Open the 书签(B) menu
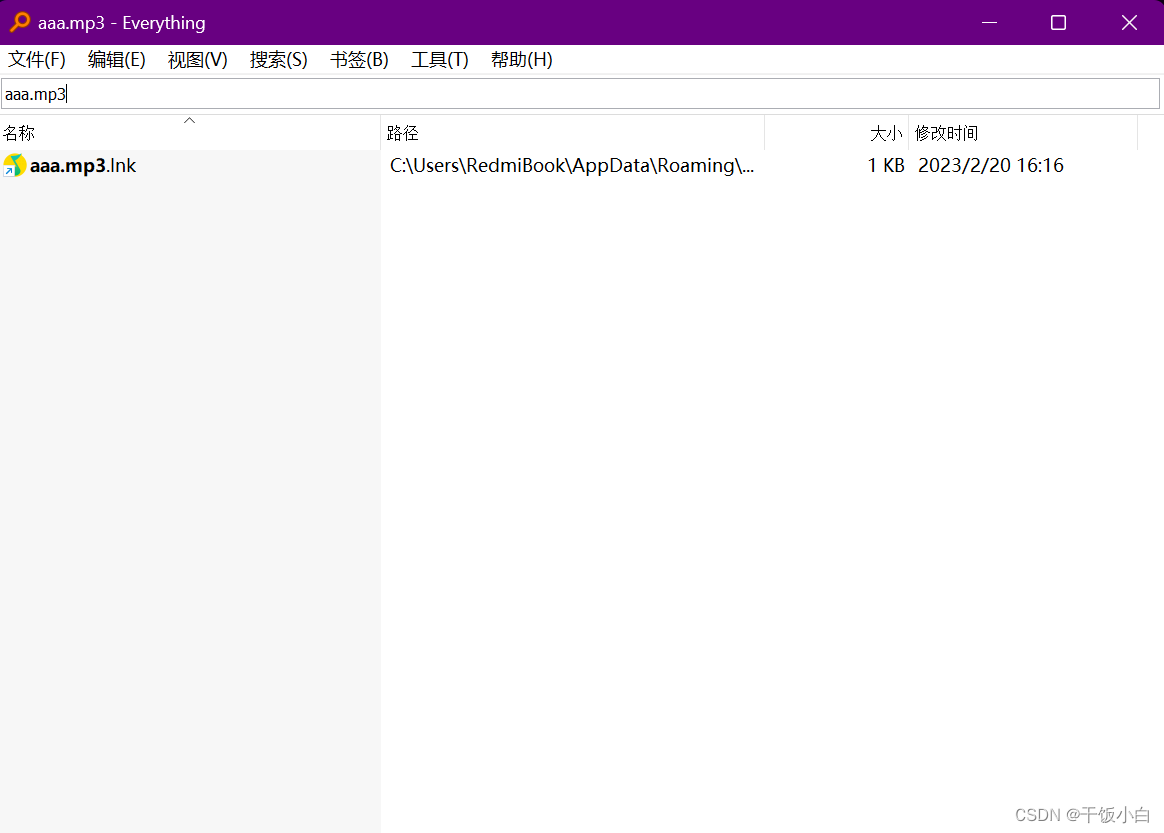The height and width of the screenshot is (833, 1164). pyautogui.click(x=359, y=59)
